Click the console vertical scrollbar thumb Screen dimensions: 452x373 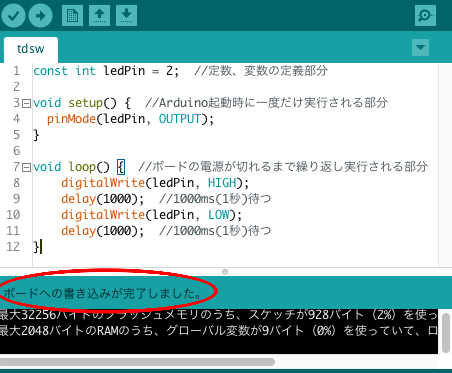tap(446, 333)
